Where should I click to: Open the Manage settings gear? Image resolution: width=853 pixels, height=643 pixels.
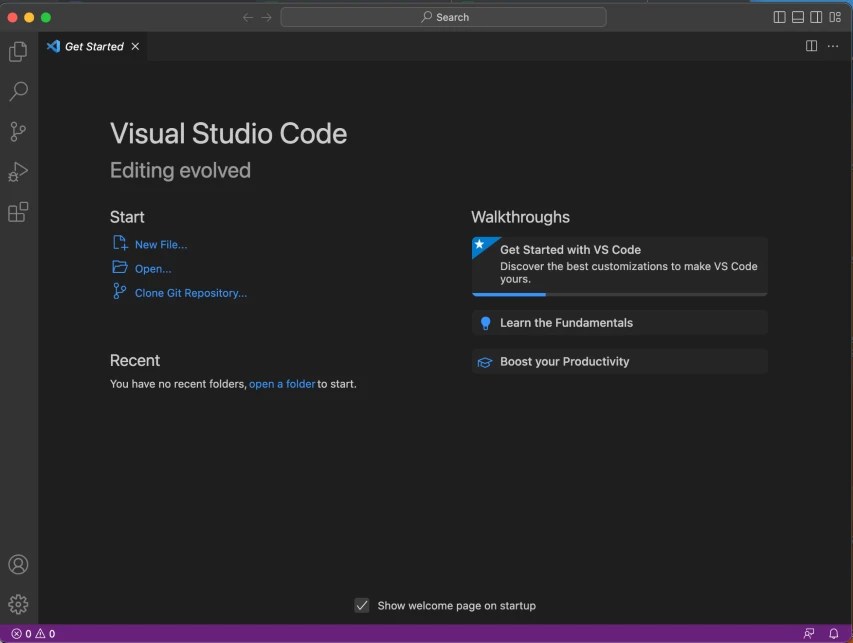18,604
